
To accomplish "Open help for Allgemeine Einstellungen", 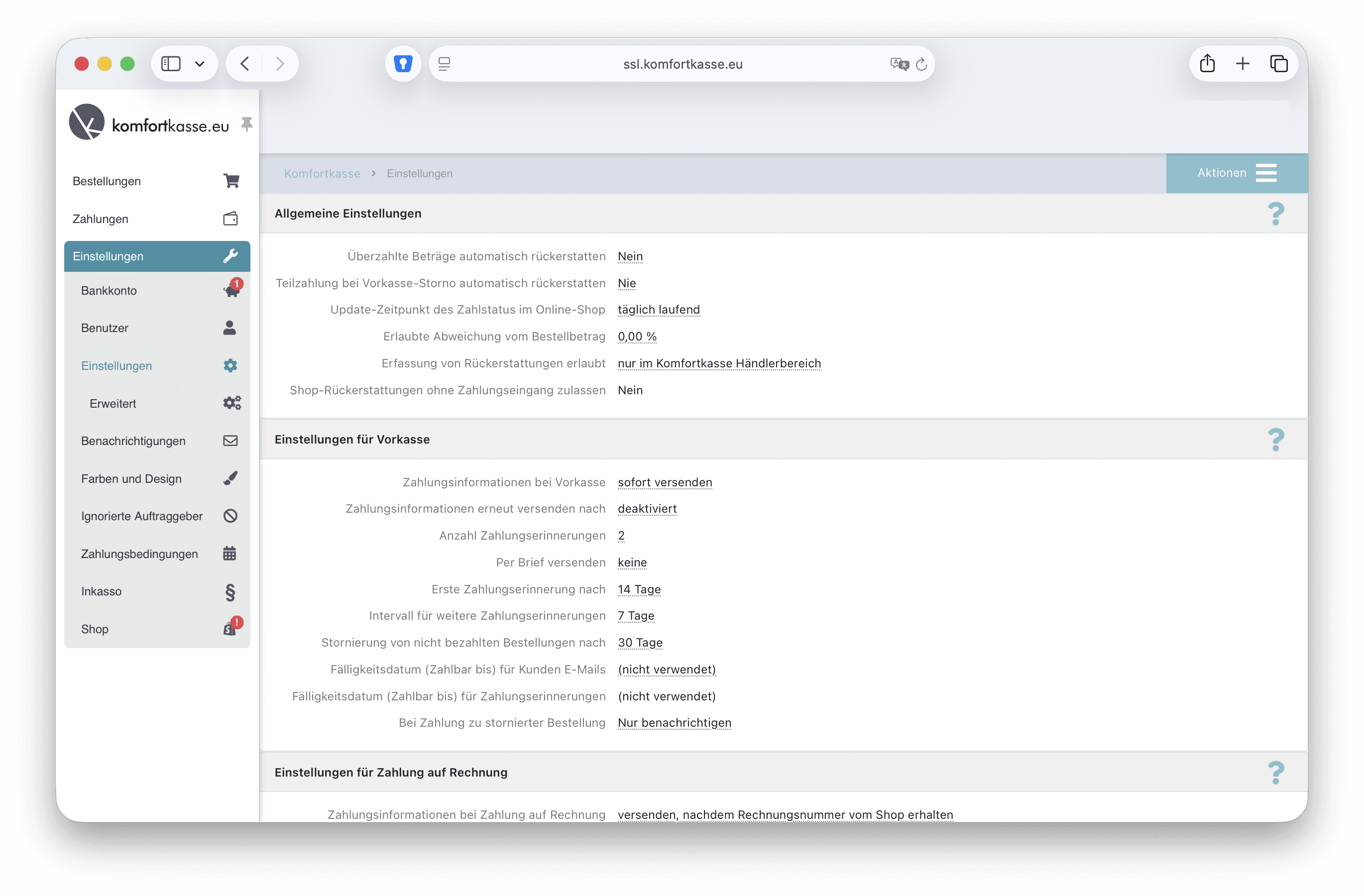I will (x=1276, y=214).
